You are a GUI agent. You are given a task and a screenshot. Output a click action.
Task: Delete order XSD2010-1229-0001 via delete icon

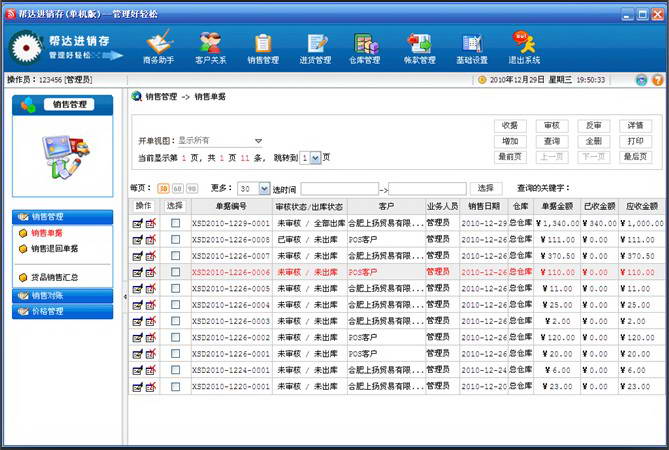click(x=151, y=223)
